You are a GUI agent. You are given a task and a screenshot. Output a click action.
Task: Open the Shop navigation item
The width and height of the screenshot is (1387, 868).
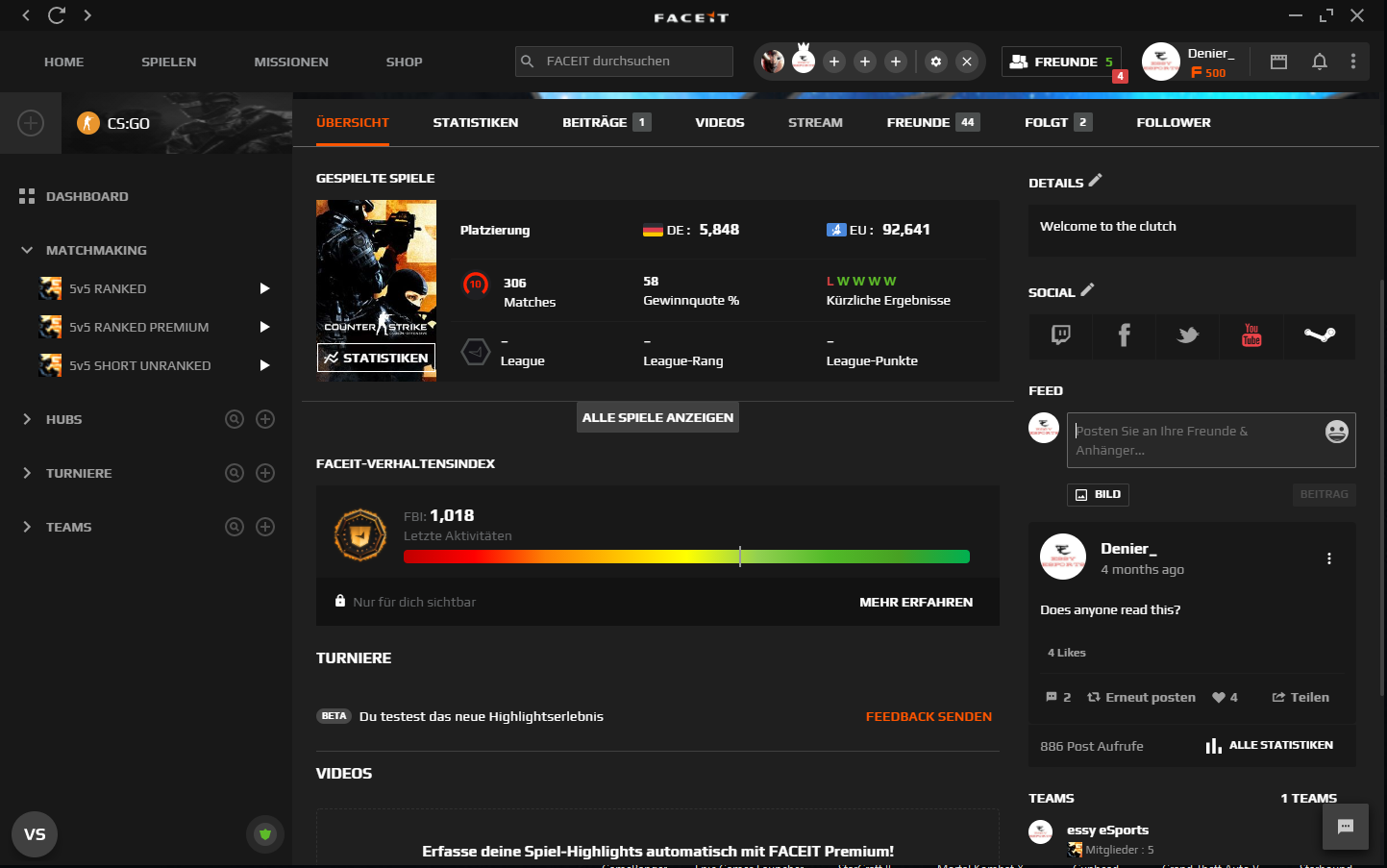405,62
